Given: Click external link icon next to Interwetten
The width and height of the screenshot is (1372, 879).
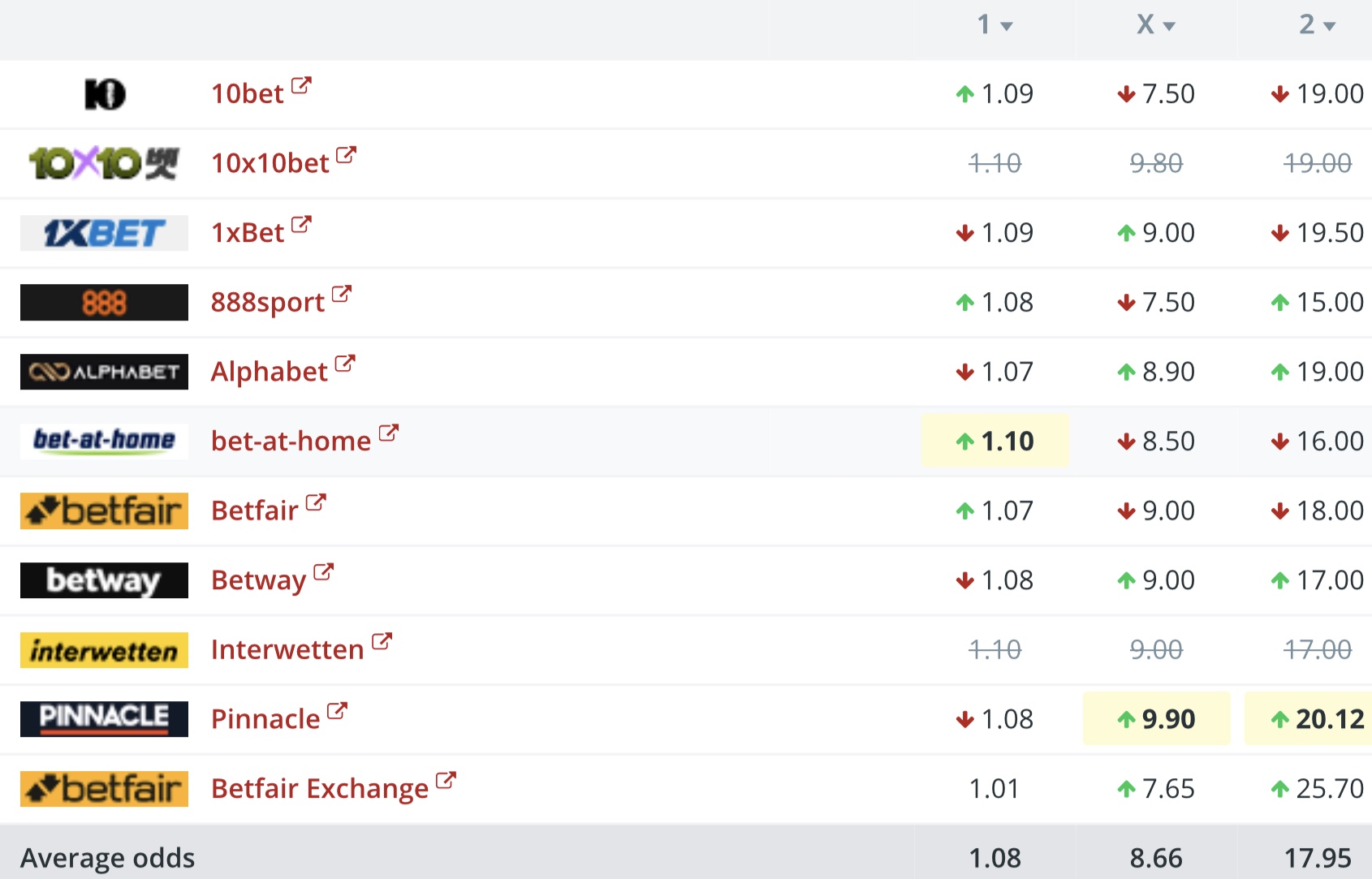Looking at the screenshot, I should point(382,642).
